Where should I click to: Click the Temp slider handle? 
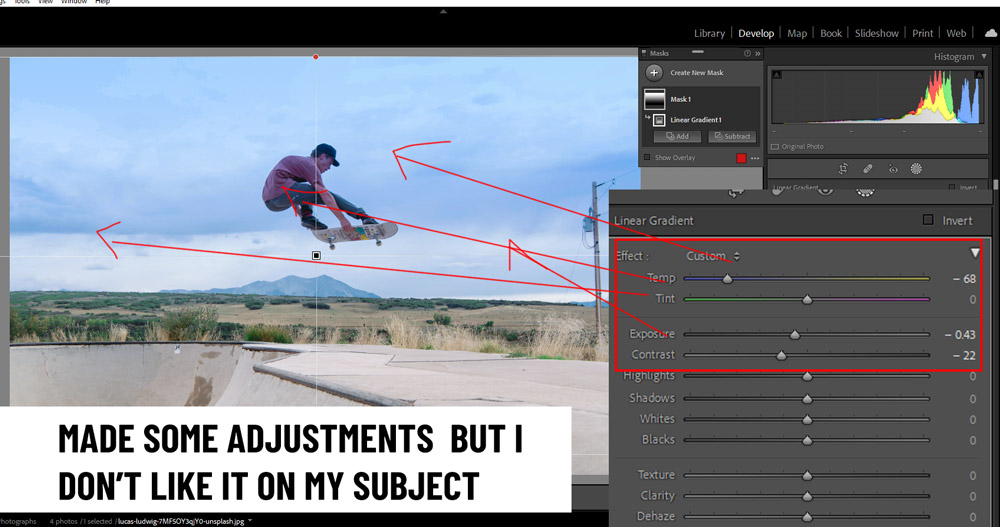[x=727, y=279]
